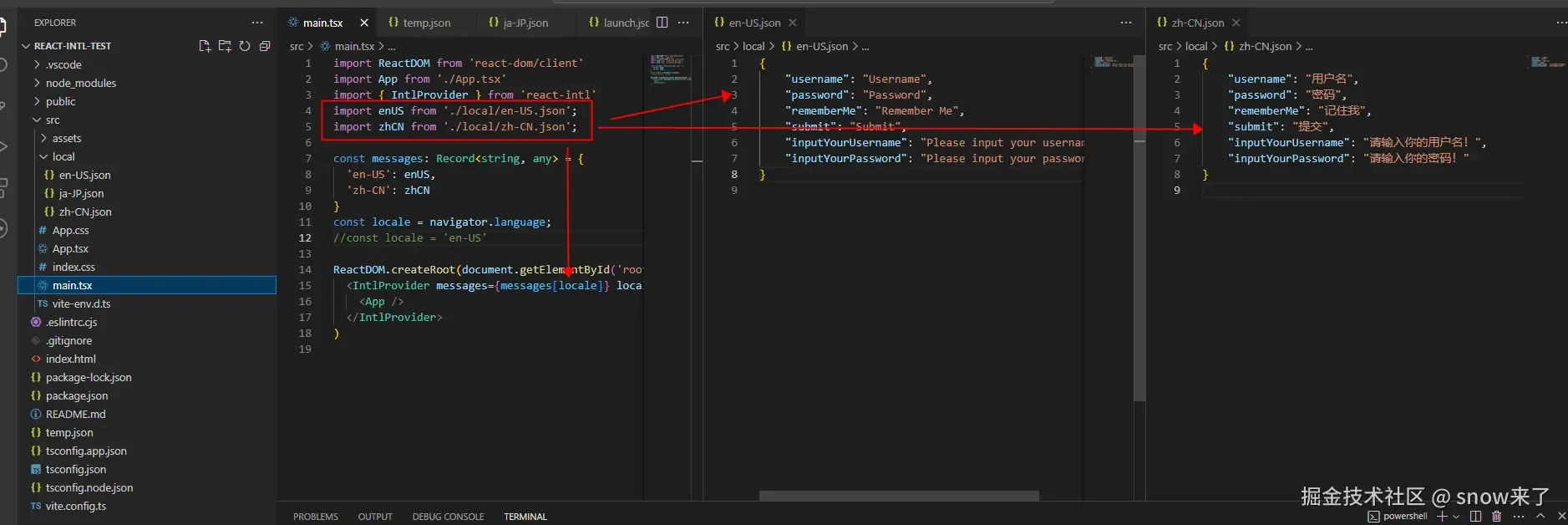The height and width of the screenshot is (525, 1568).
Task: Open en-US.json in the Explorer tree
Action: pos(147,175)
